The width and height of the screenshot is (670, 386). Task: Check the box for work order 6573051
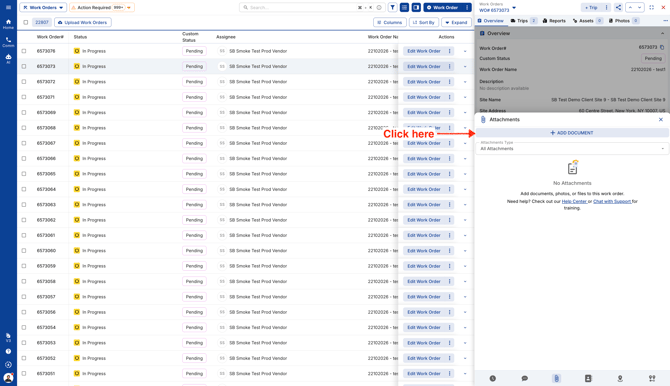click(x=24, y=374)
